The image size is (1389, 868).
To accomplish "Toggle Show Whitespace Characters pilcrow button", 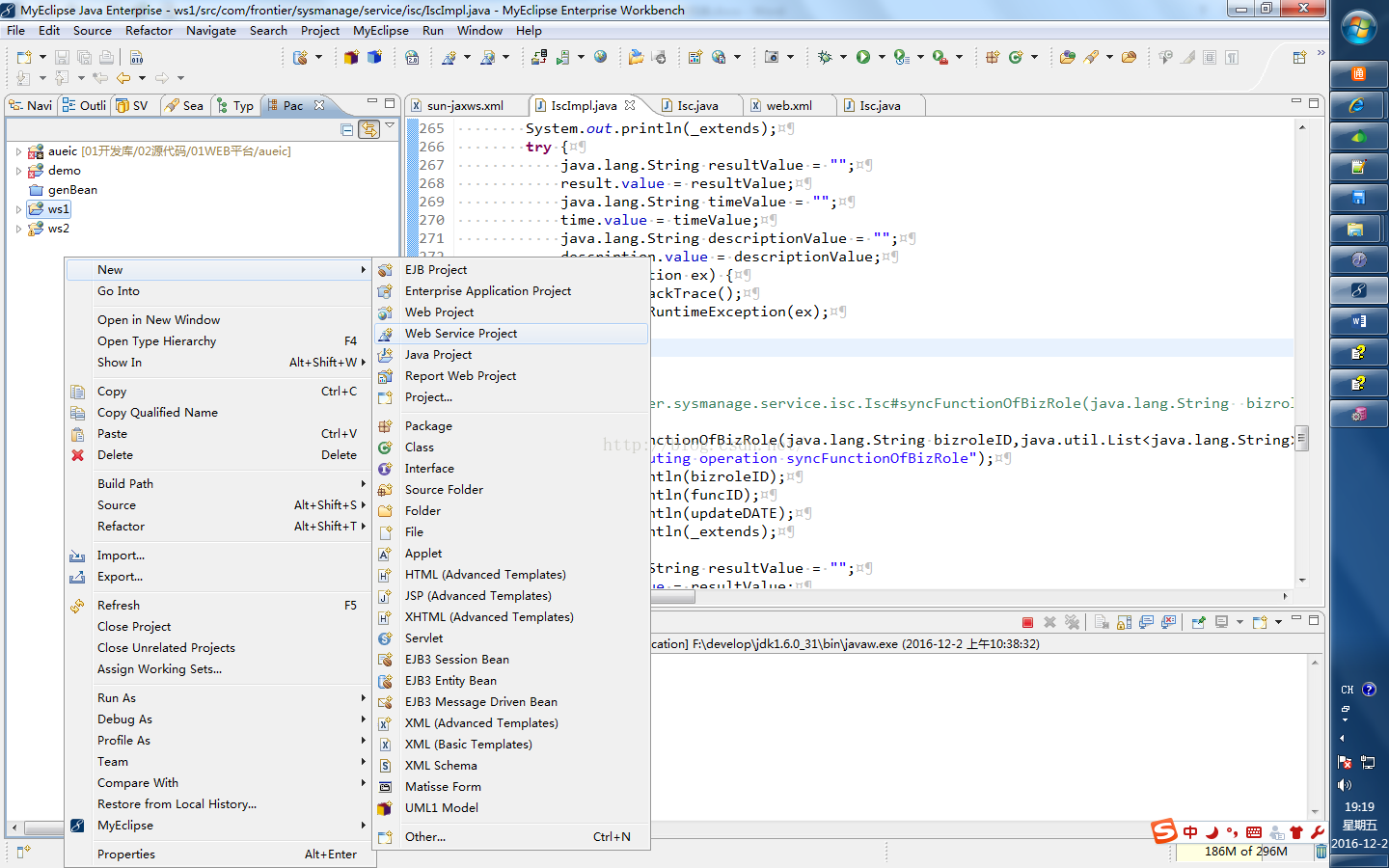I will point(1232,58).
